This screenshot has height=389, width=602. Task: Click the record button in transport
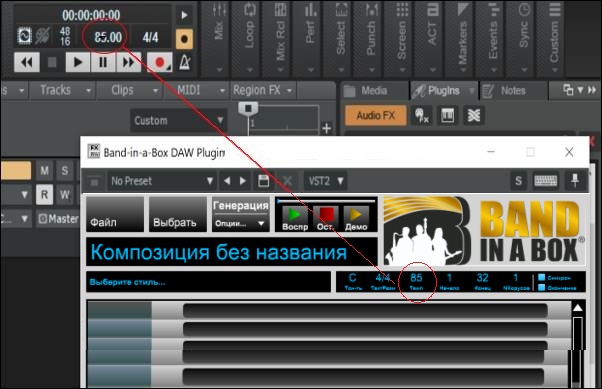pos(160,62)
